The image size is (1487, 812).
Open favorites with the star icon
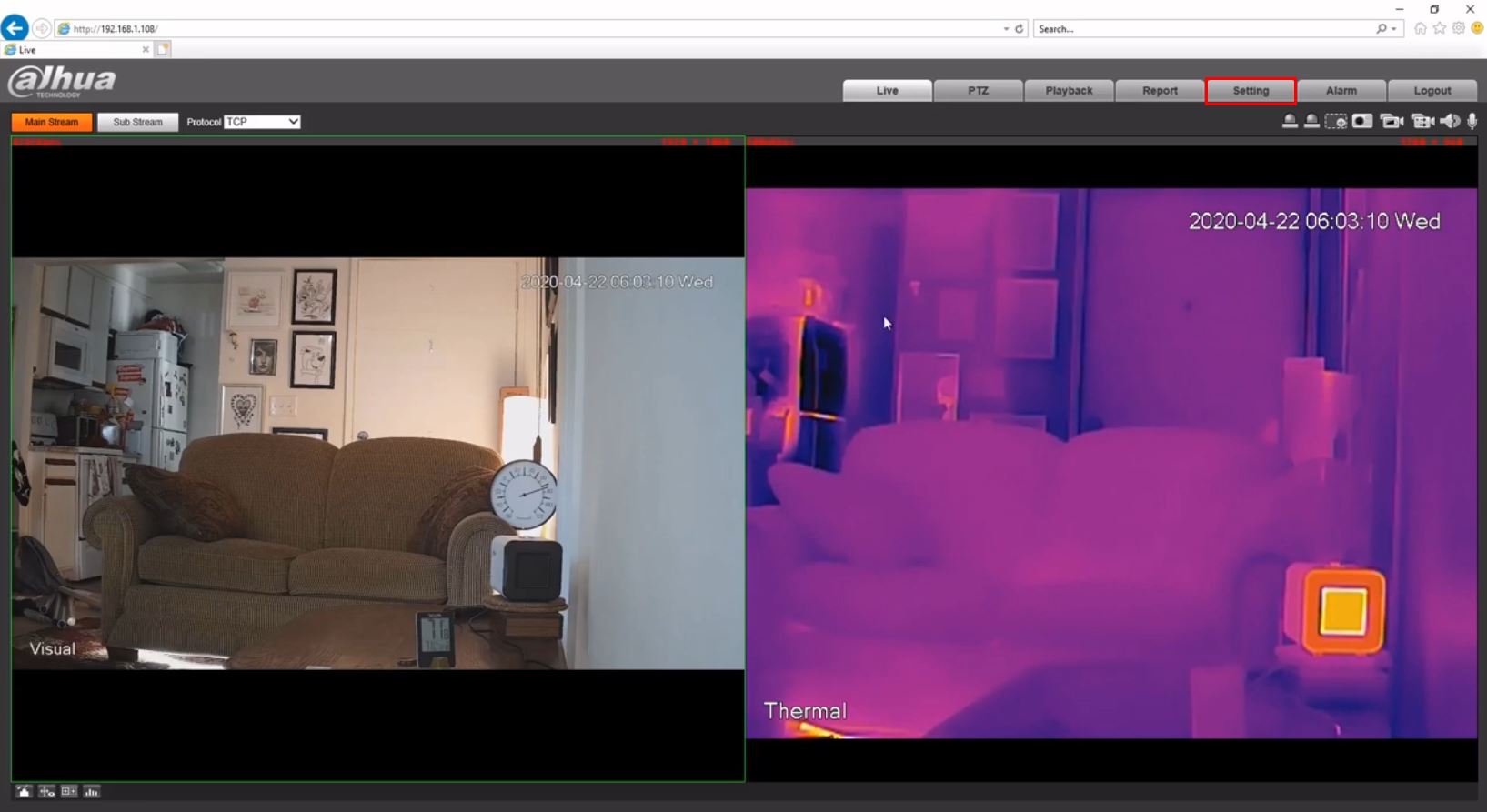pos(1440,28)
